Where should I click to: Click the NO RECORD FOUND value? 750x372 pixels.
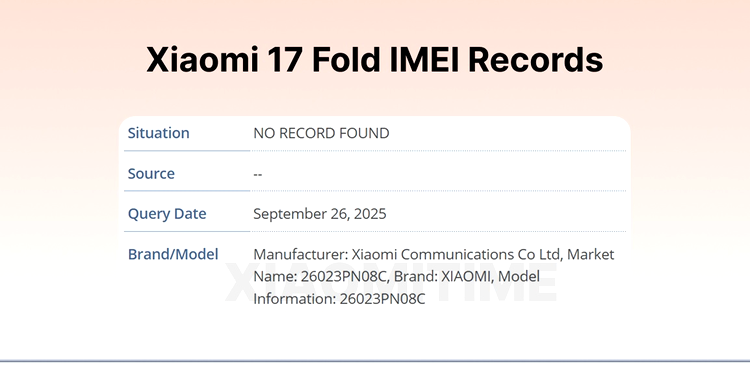[x=321, y=133]
